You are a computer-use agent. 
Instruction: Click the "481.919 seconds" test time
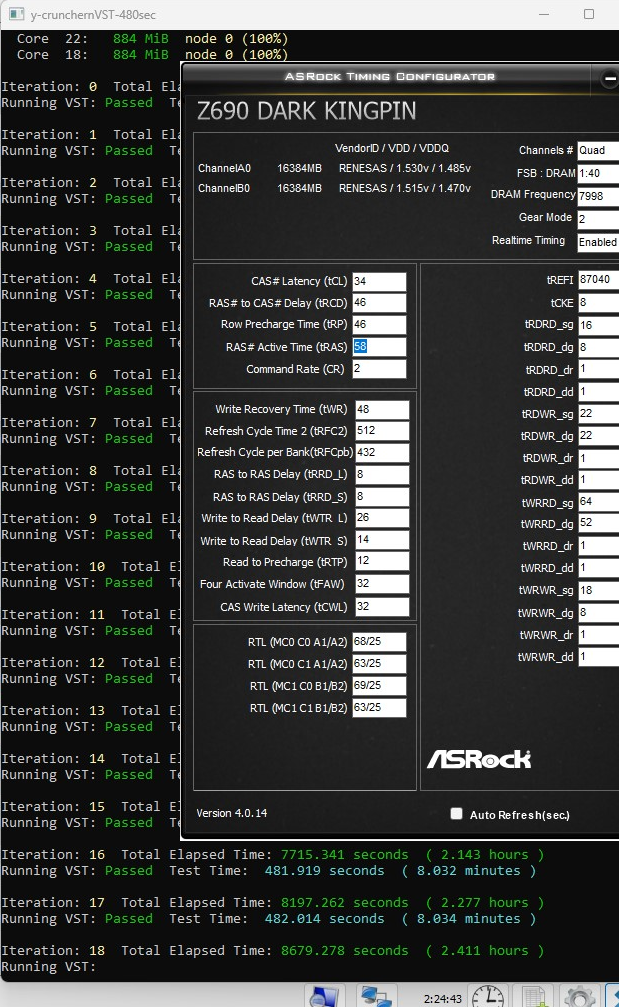325,871
